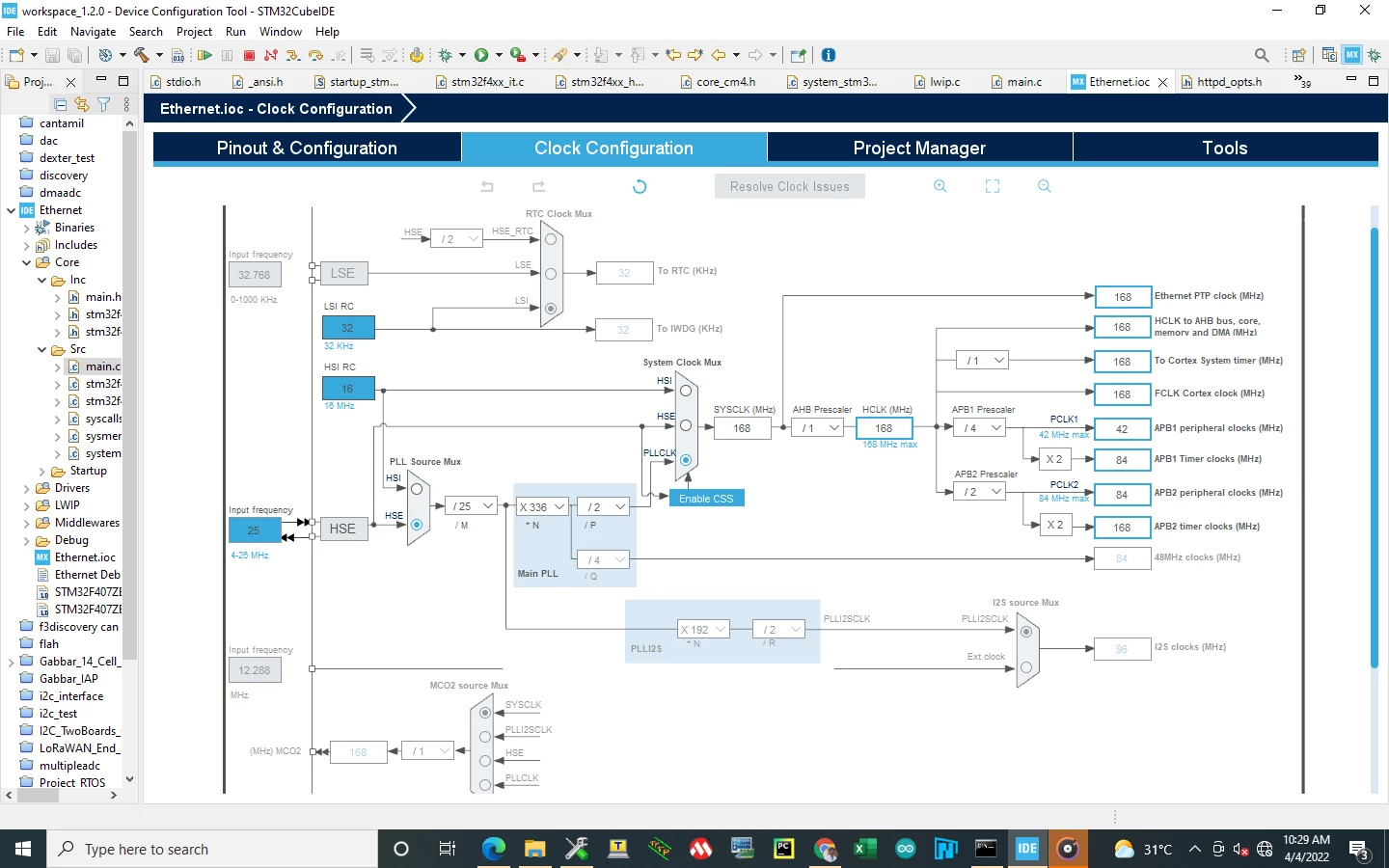Open the PLL multiplier X 336 dropdown

(x=542, y=507)
